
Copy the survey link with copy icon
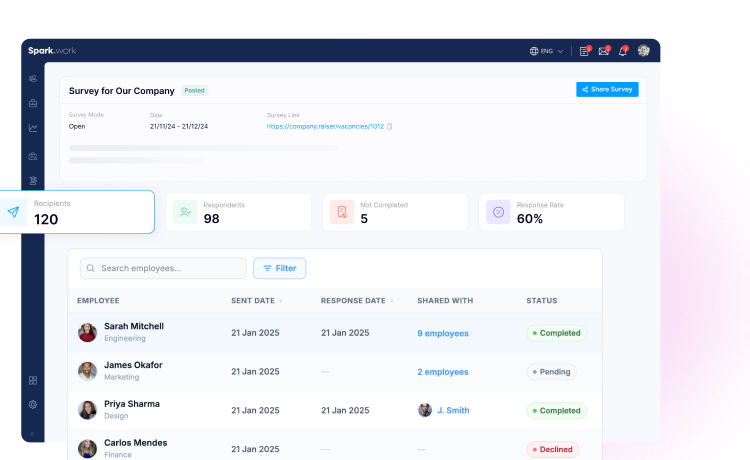(x=389, y=127)
